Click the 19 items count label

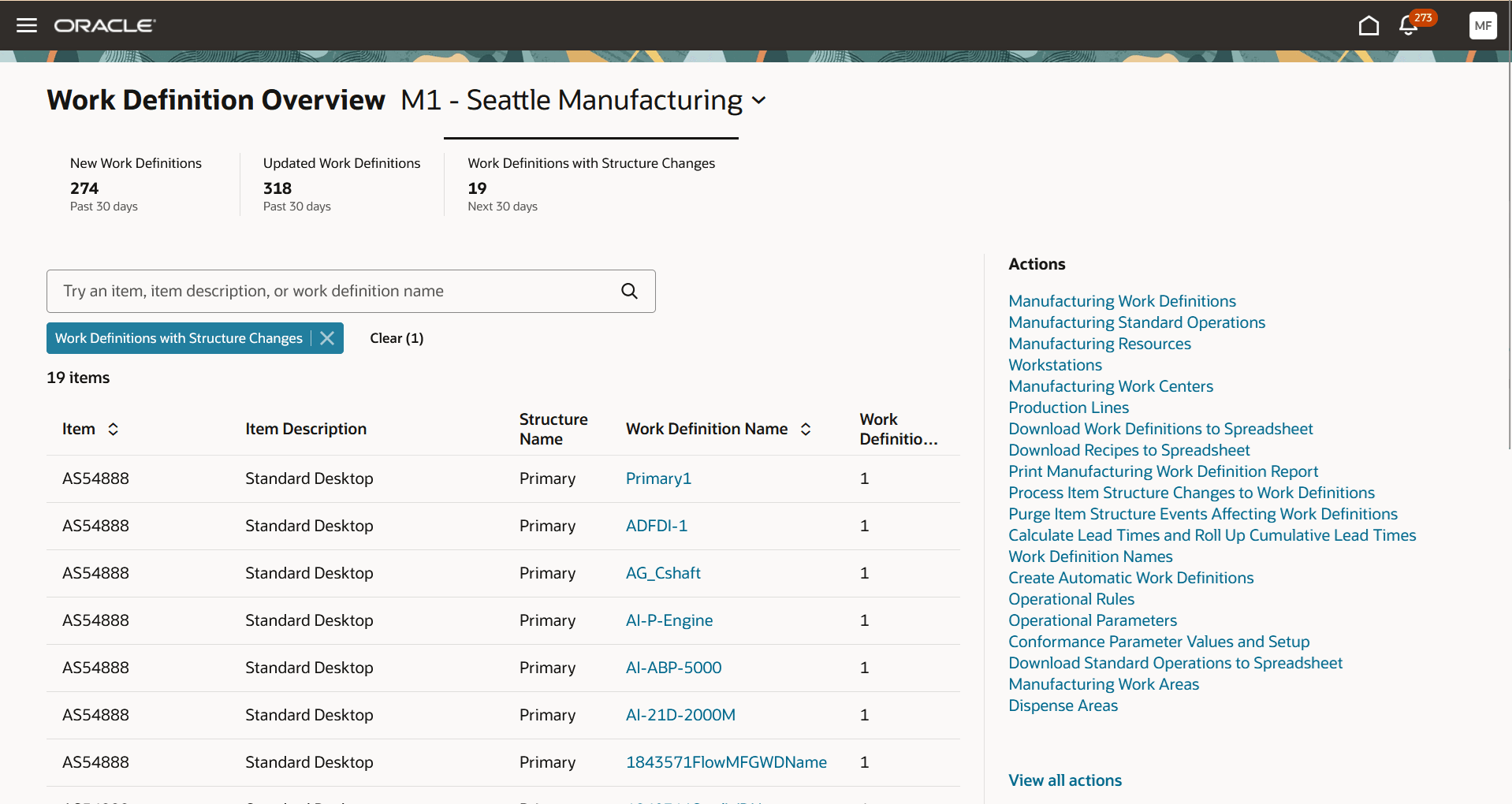pos(78,378)
